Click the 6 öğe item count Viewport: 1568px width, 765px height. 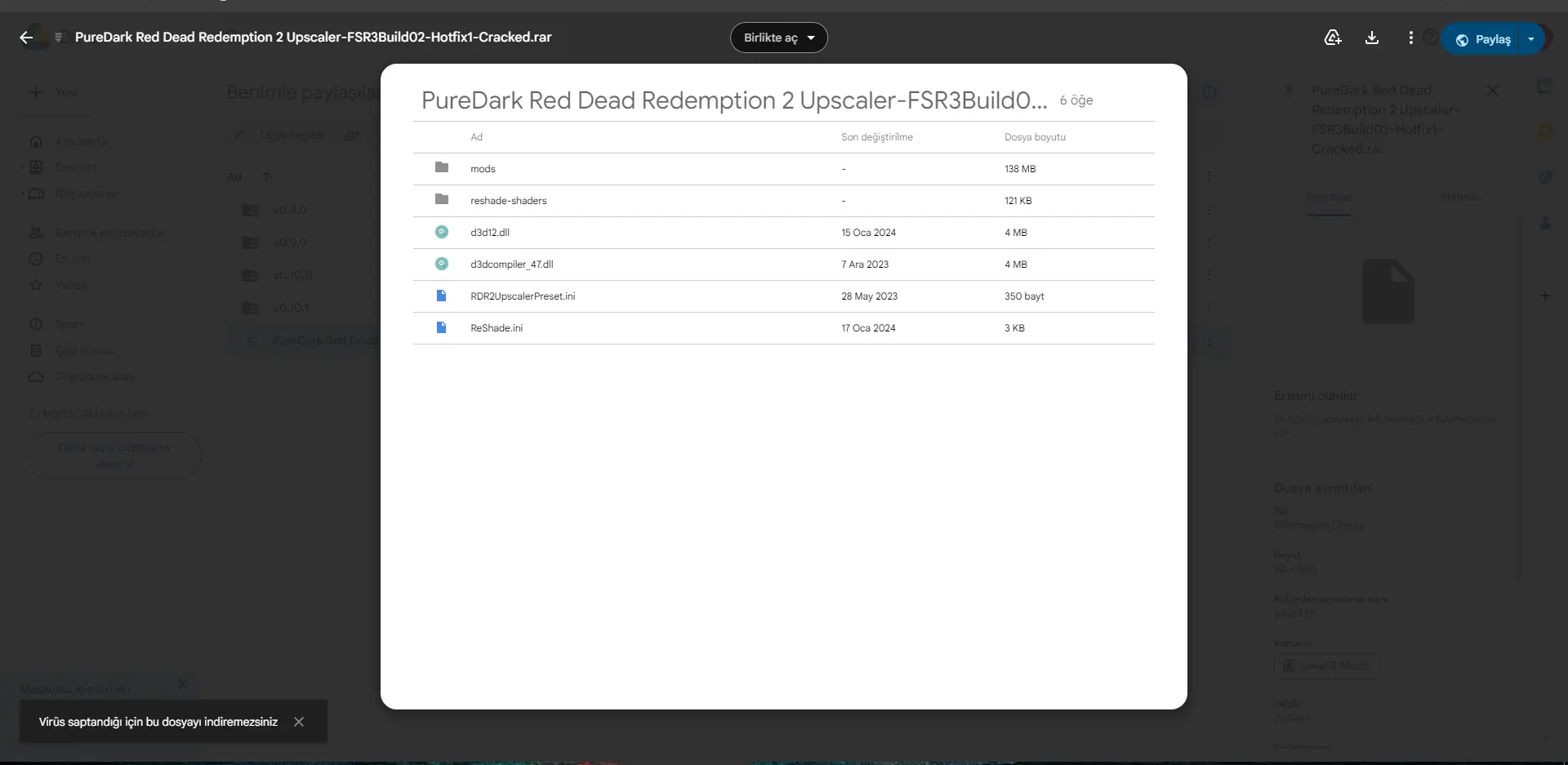click(x=1076, y=100)
